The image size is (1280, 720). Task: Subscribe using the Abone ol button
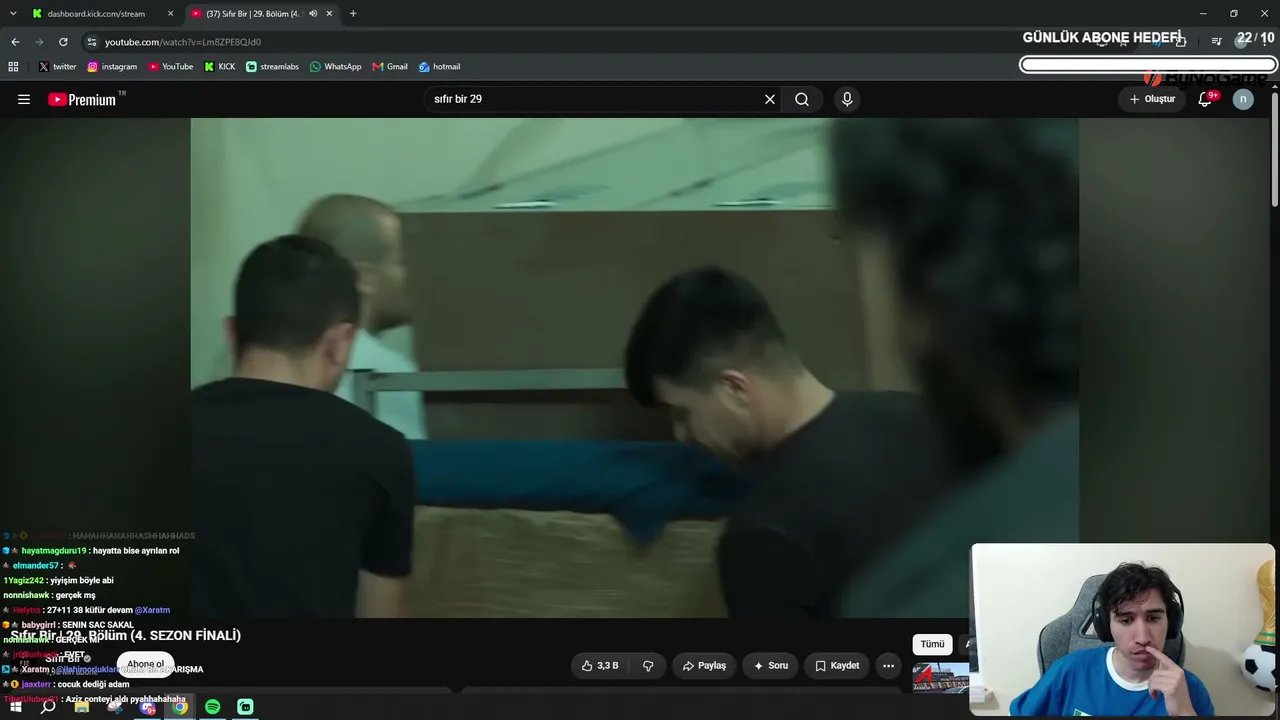click(x=145, y=664)
